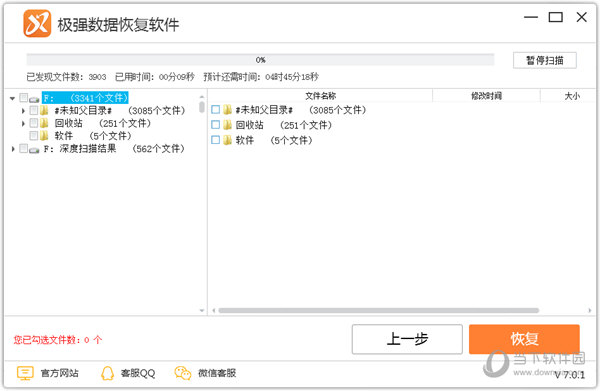Check 软件 checkbox in tree
Viewport: 600px width, 391px height.
[34, 135]
